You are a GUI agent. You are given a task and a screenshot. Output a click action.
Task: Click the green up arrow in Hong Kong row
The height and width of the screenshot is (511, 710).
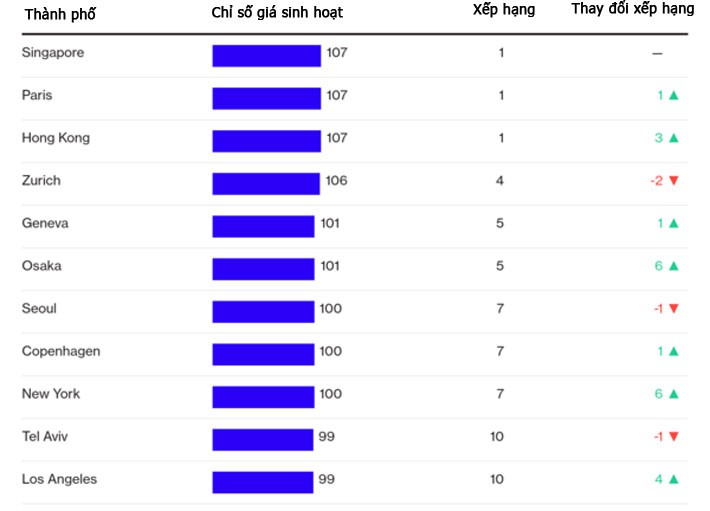674,139
